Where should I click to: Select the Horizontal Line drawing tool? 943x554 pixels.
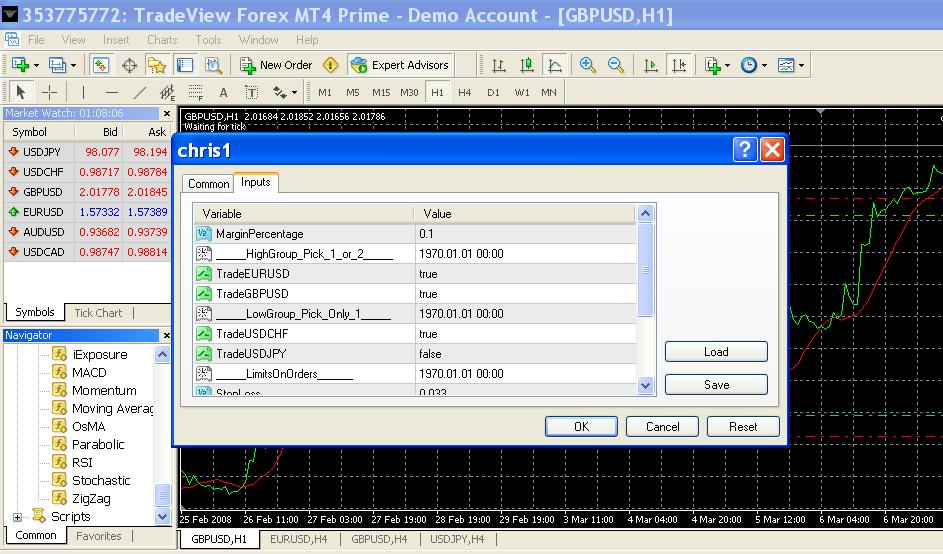pos(111,93)
